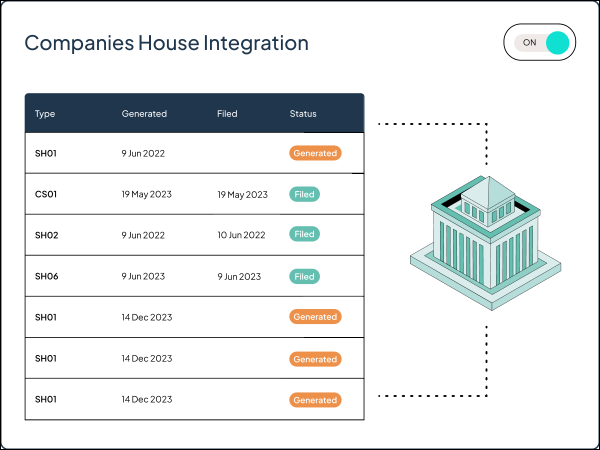Select the SH06 filing type cell
The width and height of the screenshot is (600, 450).
click(47, 276)
